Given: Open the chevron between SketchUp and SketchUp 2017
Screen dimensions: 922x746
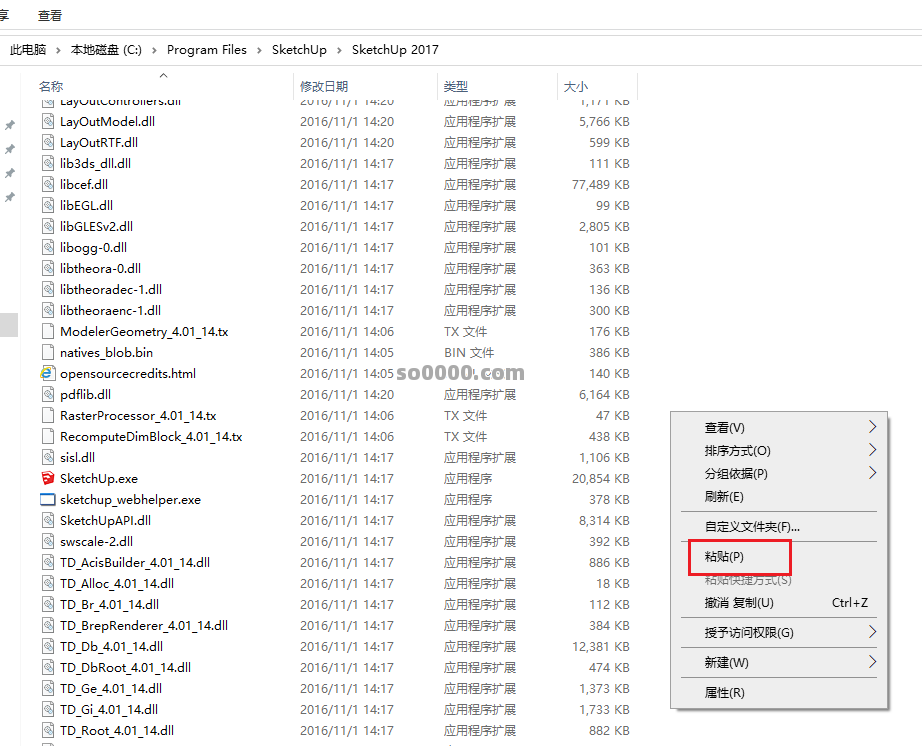Looking at the screenshot, I should tap(339, 51).
